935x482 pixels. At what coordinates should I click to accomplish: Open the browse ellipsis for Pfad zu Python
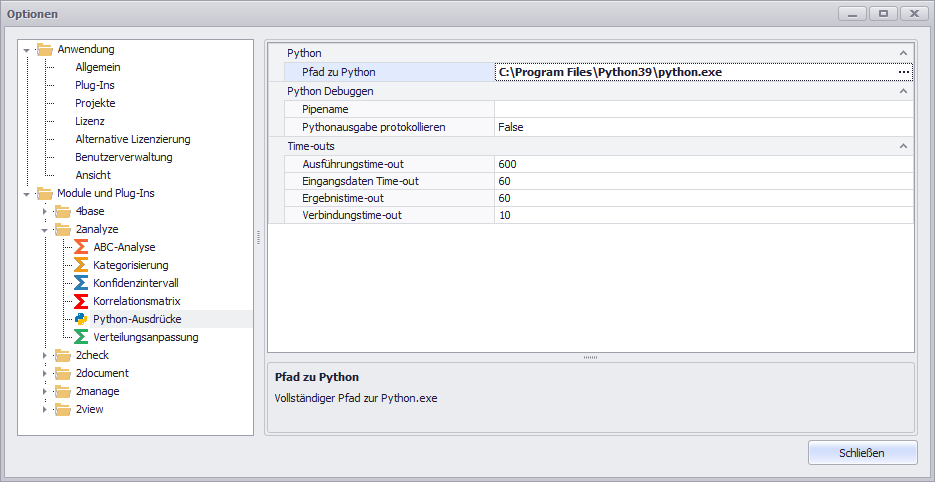[x=904, y=72]
